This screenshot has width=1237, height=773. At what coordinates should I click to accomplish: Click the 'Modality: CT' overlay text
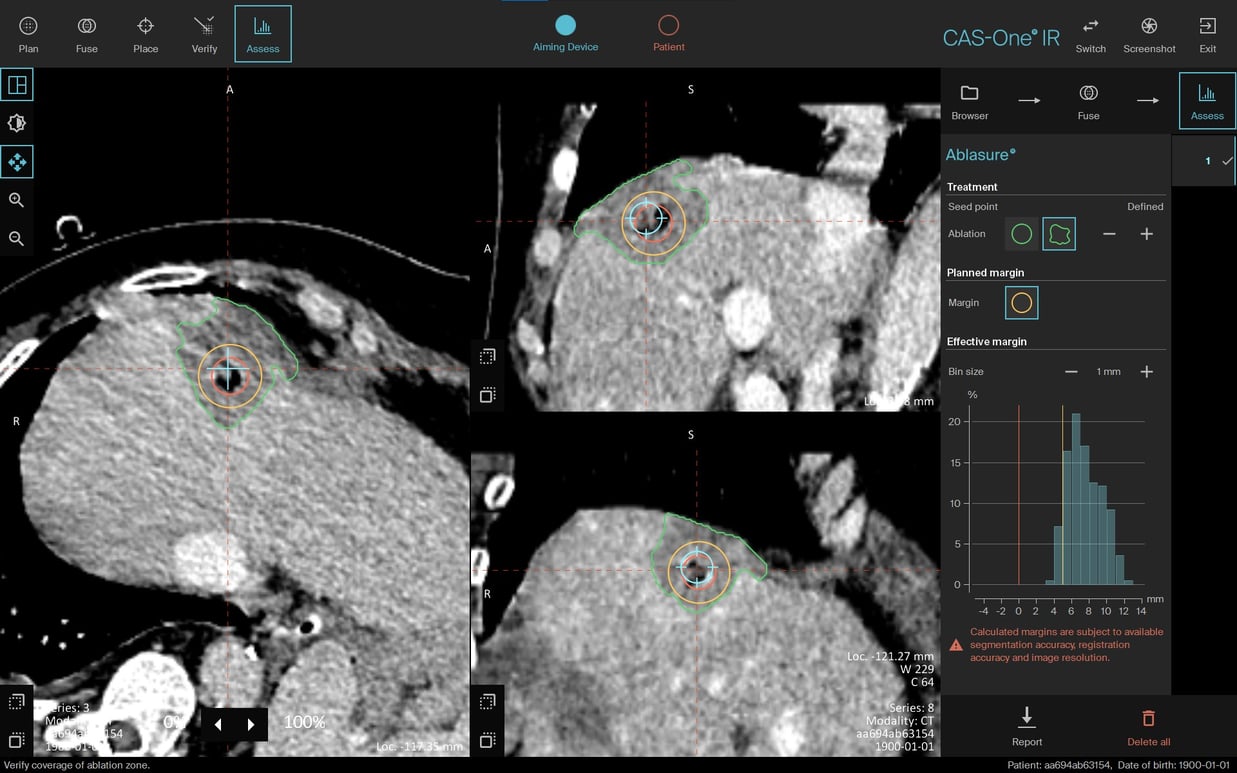pos(898,721)
